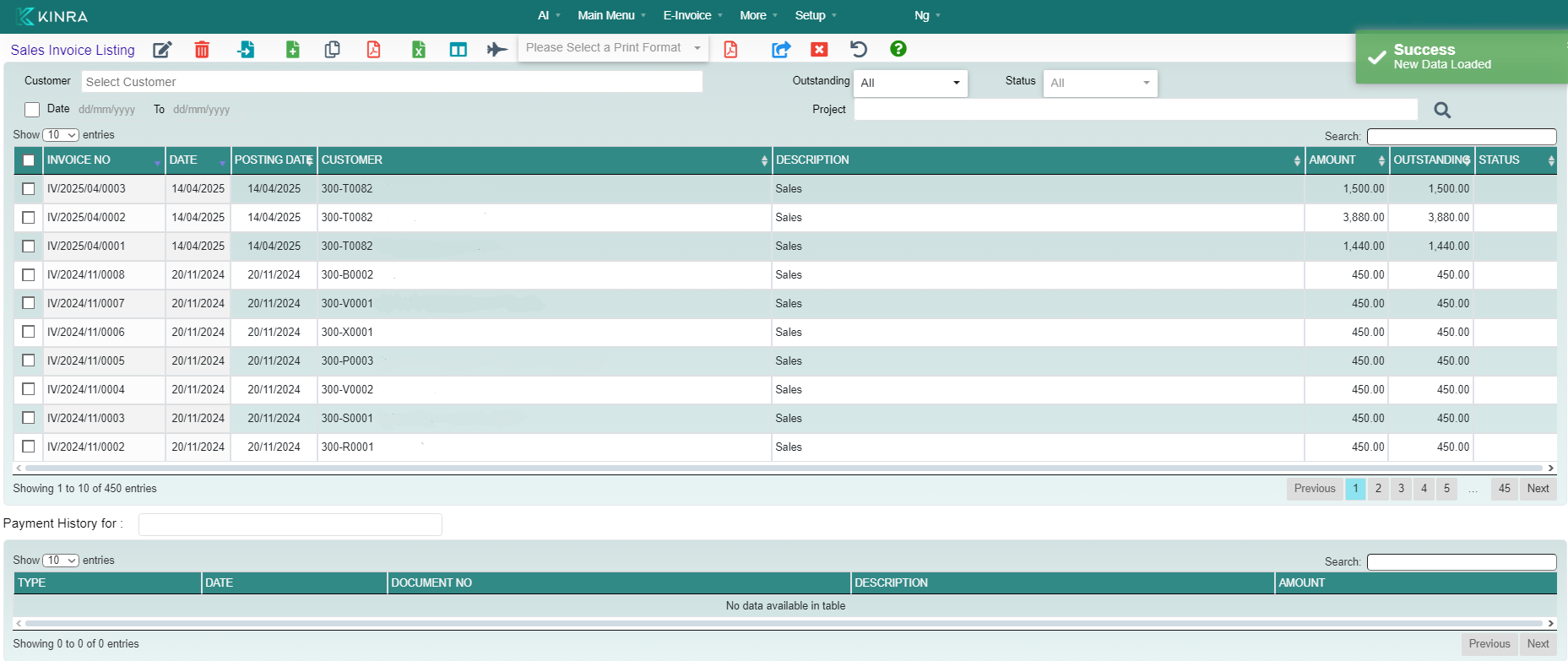Check the box for IV/2024/11/0008
Screen dimensions: 1568x661
point(29,275)
